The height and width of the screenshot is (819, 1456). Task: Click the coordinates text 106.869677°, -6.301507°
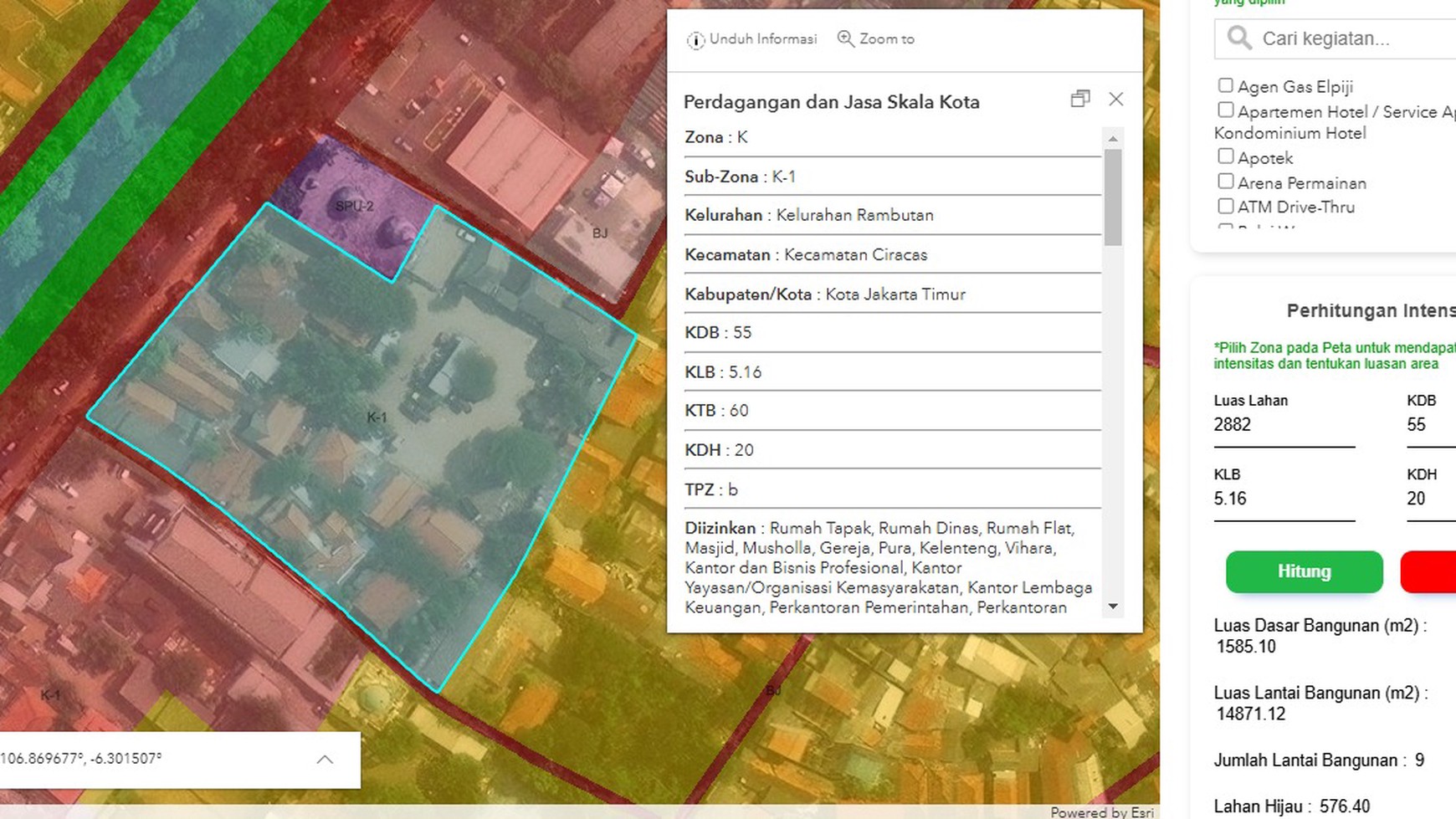point(81,759)
